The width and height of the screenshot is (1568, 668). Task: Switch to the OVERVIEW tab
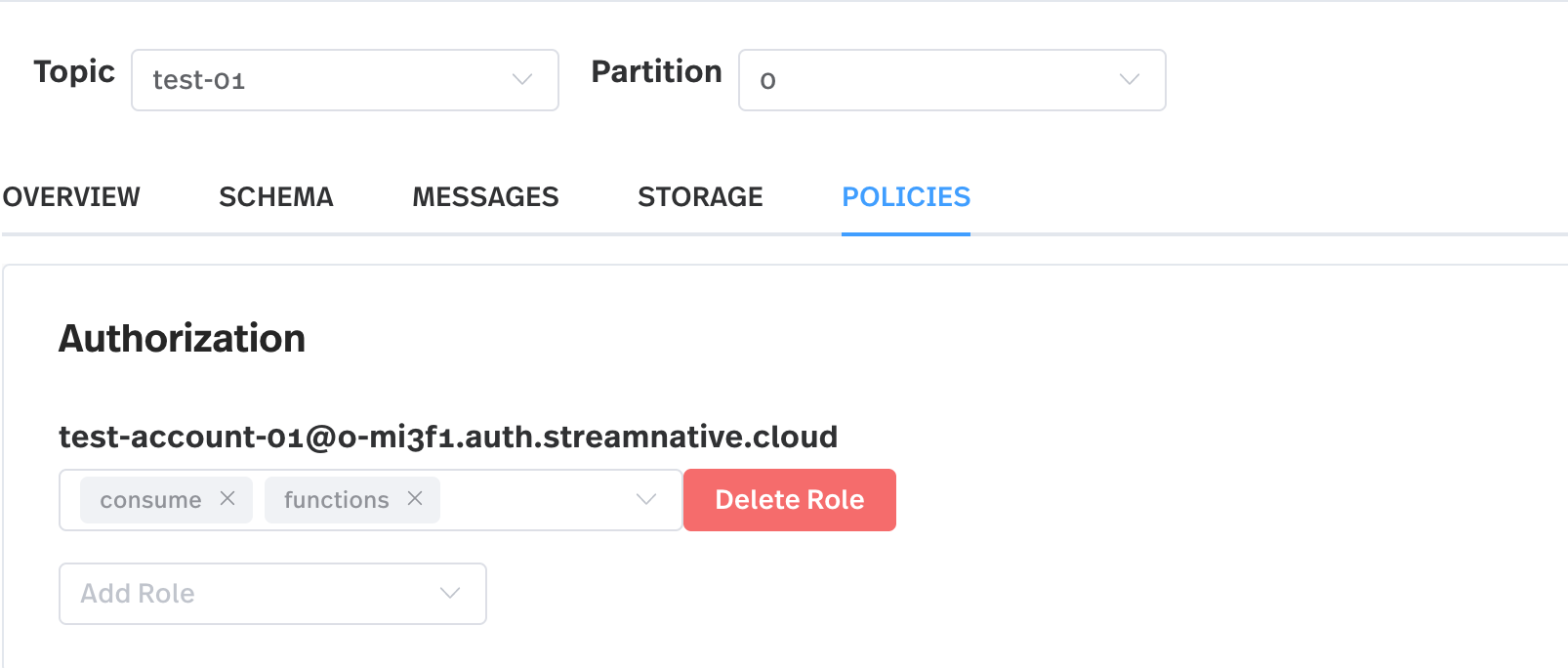click(x=71, y=197)
